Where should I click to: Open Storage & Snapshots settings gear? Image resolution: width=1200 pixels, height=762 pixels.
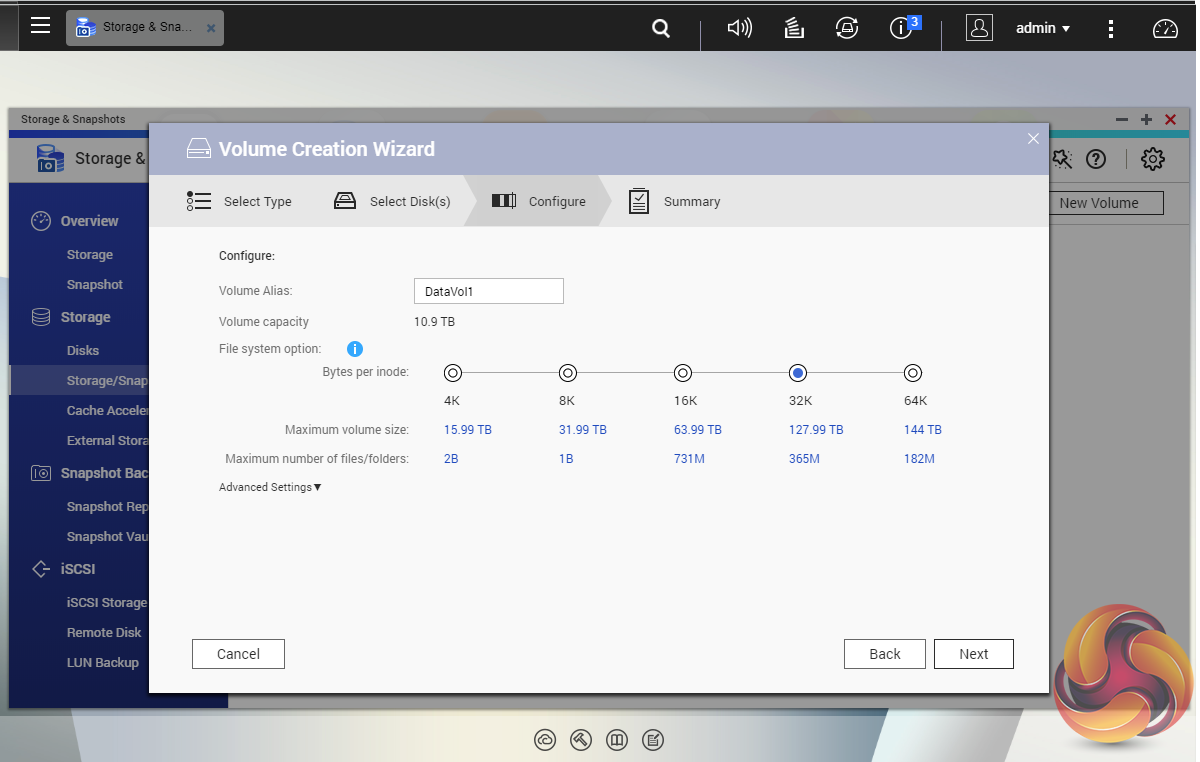(1153, 159)
